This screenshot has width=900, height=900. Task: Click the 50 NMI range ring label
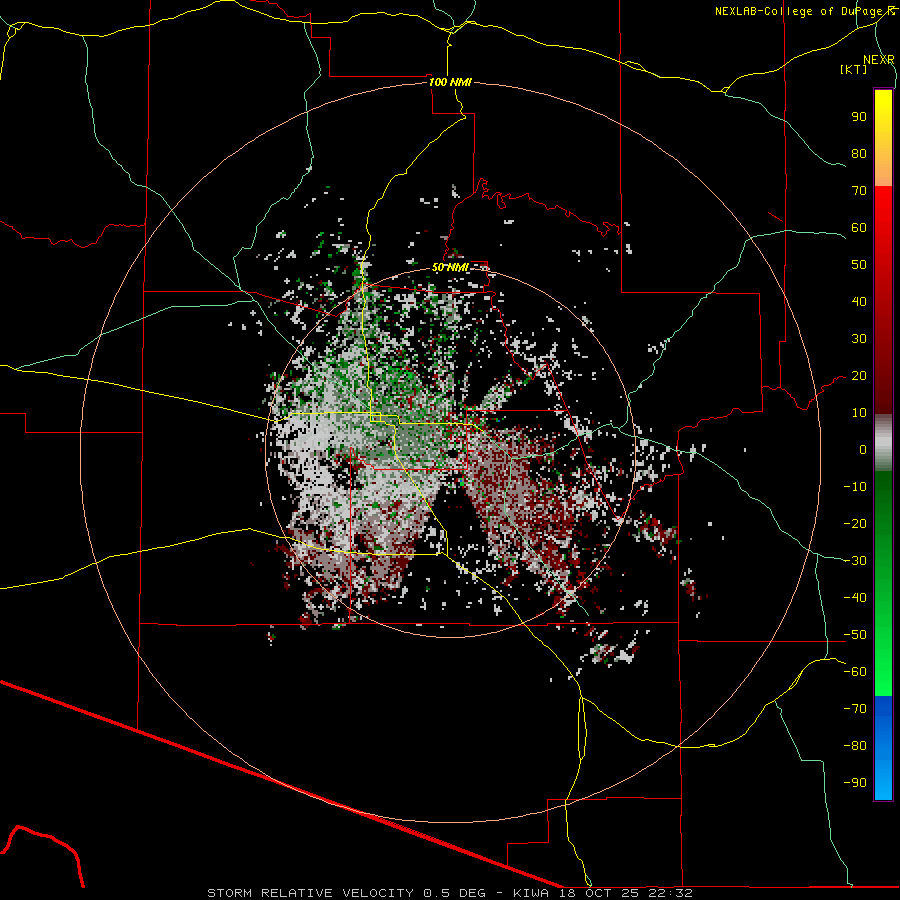click(x=450, y=267)
